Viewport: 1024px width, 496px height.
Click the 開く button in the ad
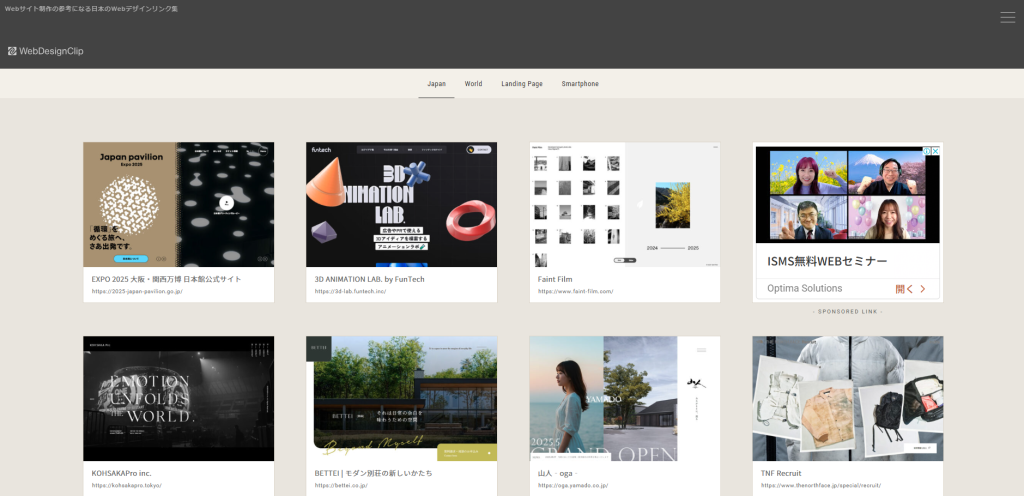903,289
